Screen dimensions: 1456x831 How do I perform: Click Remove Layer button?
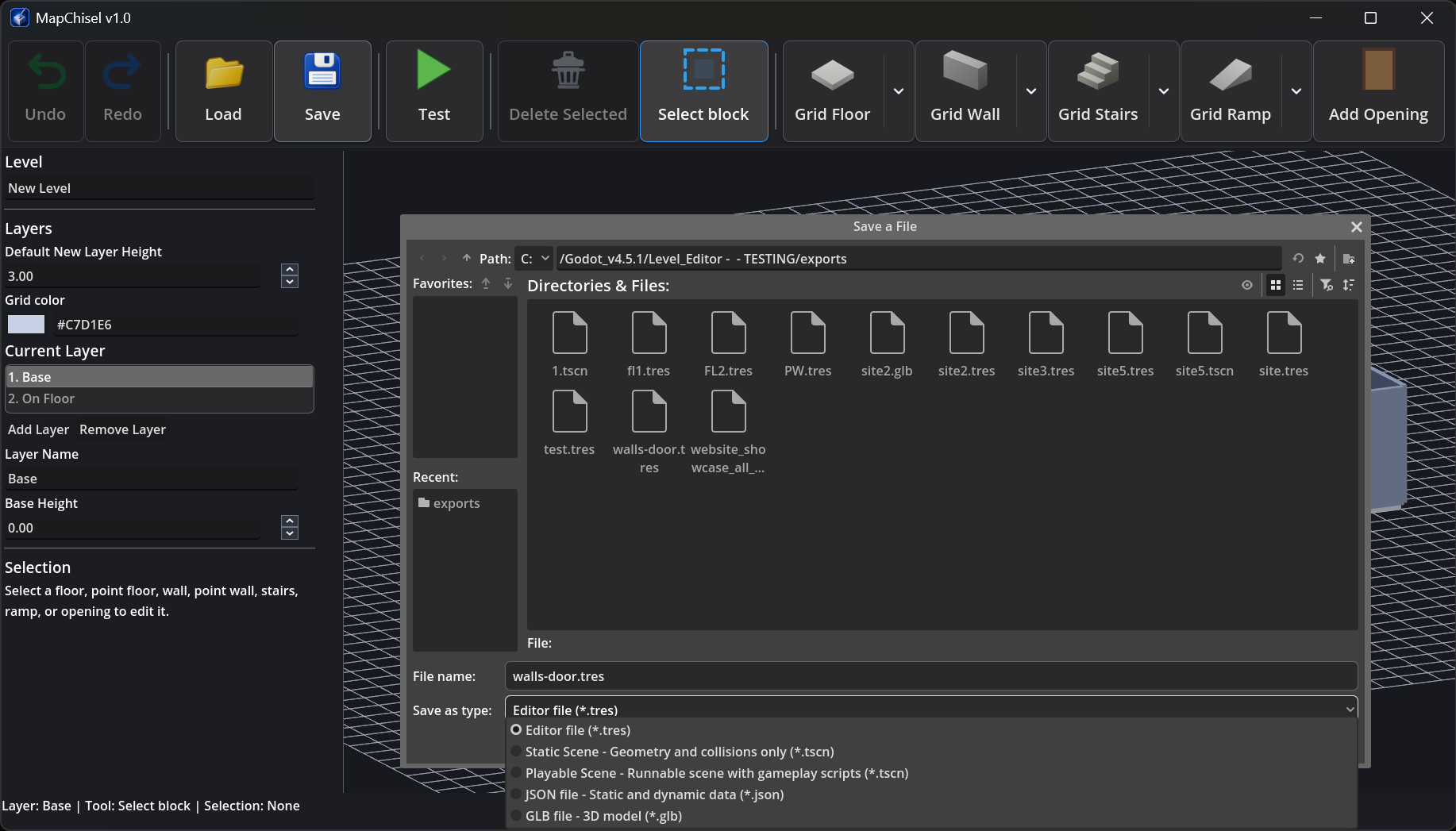(122, 429)
